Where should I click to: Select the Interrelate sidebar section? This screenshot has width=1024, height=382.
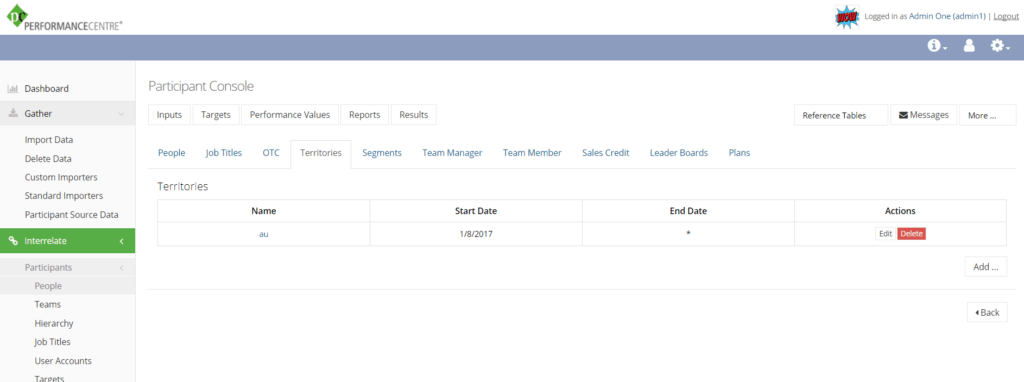coord(67,241)
